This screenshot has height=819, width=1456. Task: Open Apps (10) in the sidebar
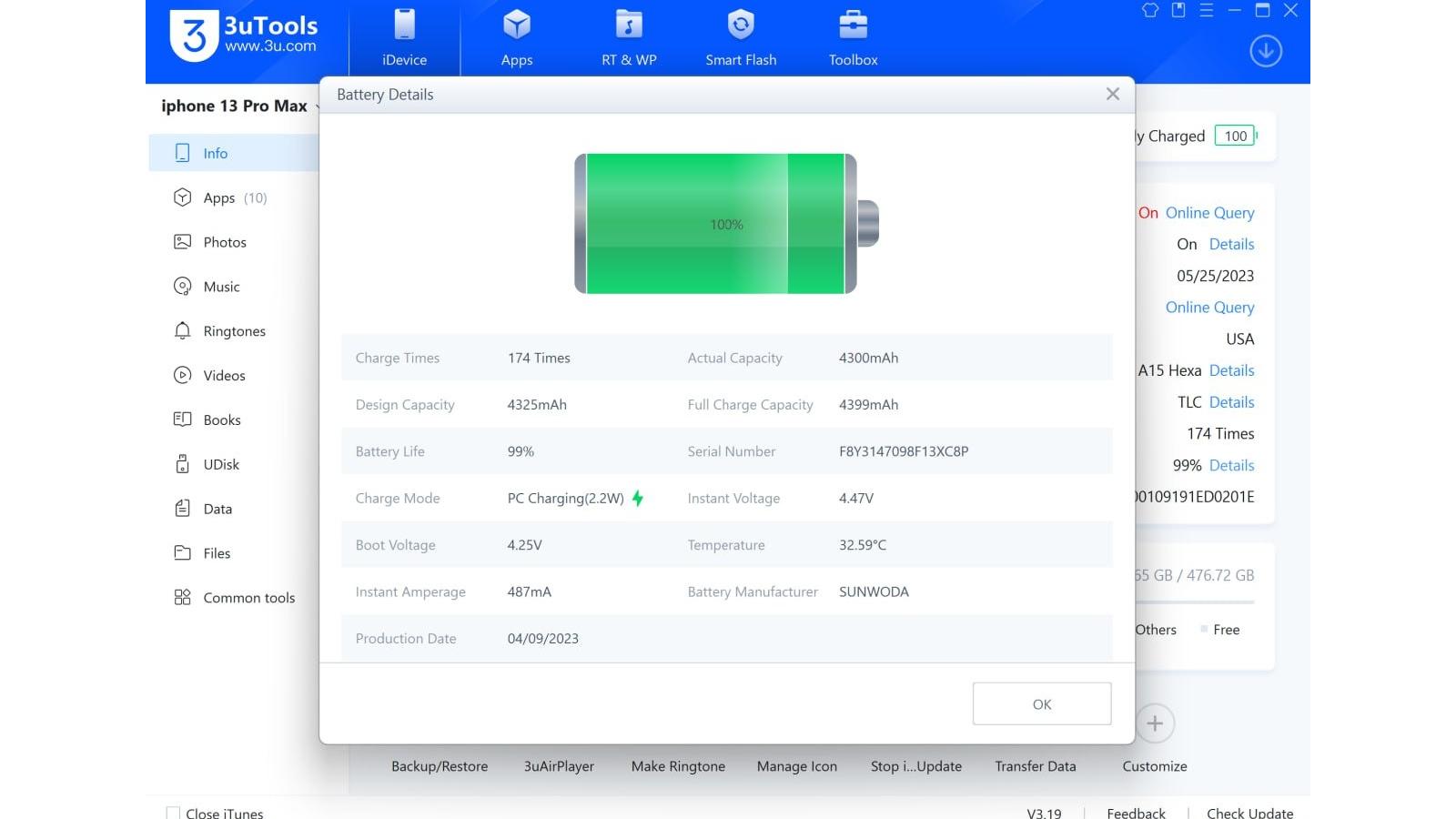click(x=234, y=197)
